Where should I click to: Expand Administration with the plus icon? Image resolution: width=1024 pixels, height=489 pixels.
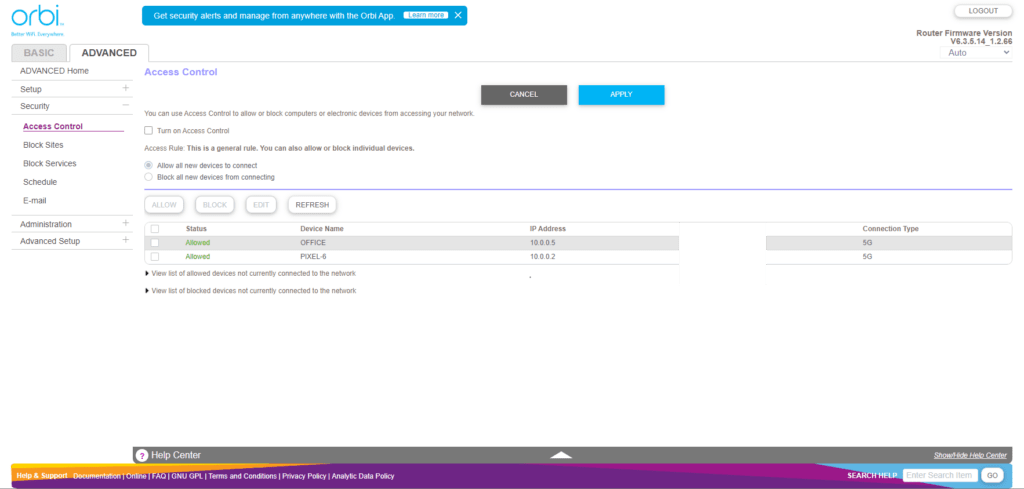[125, 223]
